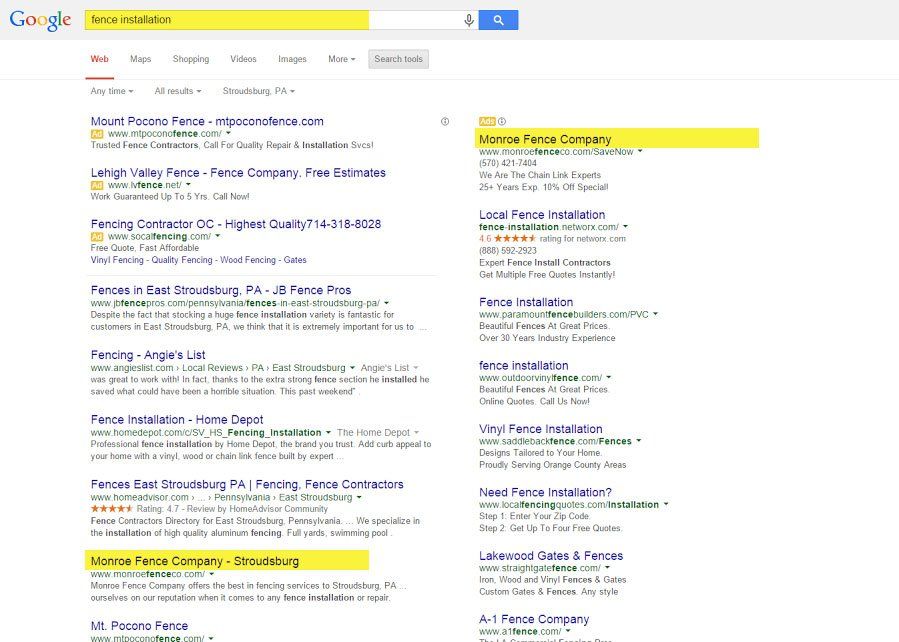Expand arrow next to www.lvfence.net URL

point(188,185)
